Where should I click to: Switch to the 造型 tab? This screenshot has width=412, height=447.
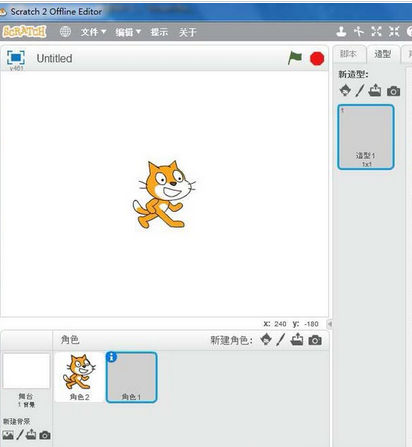click(383, 54)
